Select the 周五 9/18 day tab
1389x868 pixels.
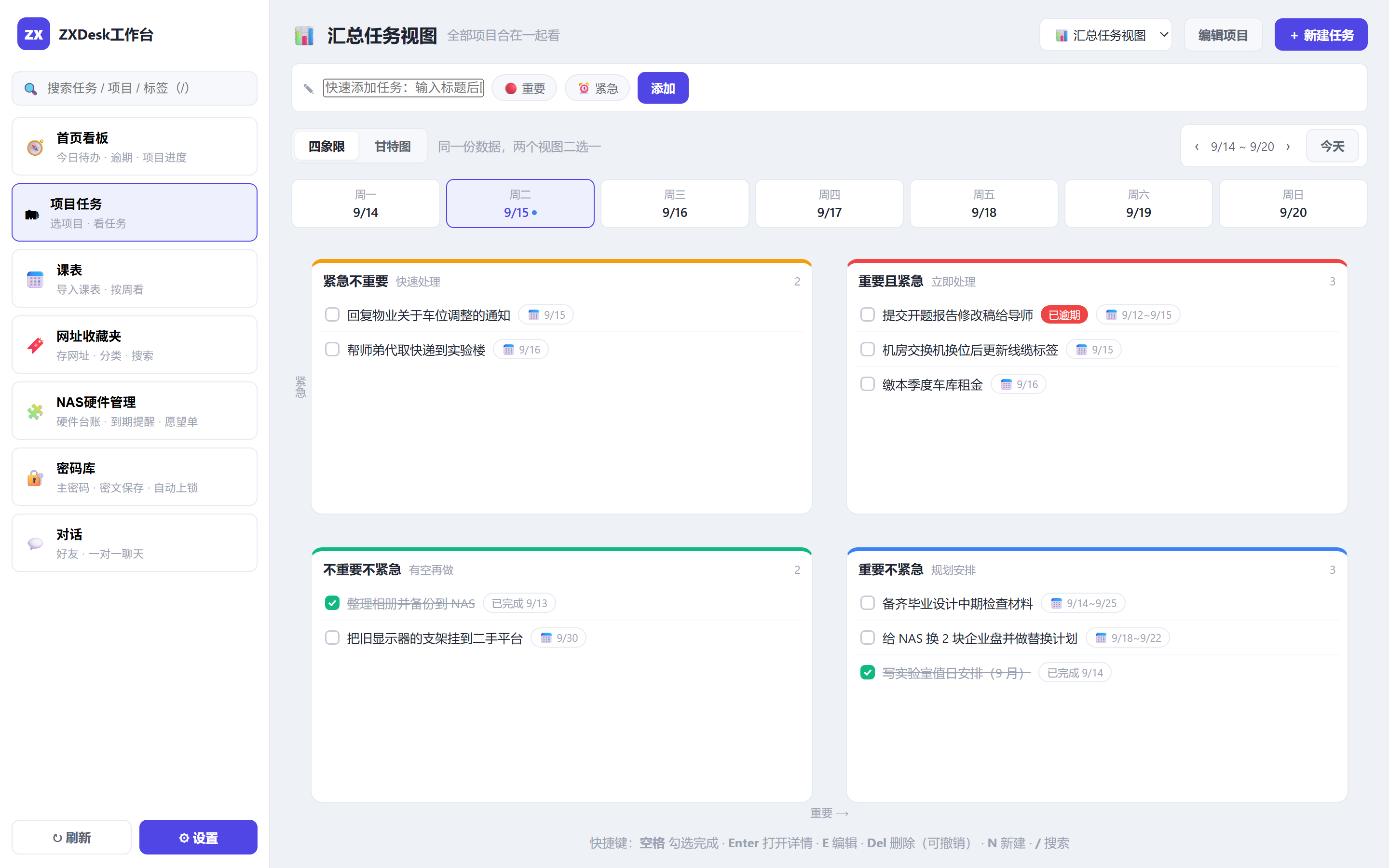(984, 204)
